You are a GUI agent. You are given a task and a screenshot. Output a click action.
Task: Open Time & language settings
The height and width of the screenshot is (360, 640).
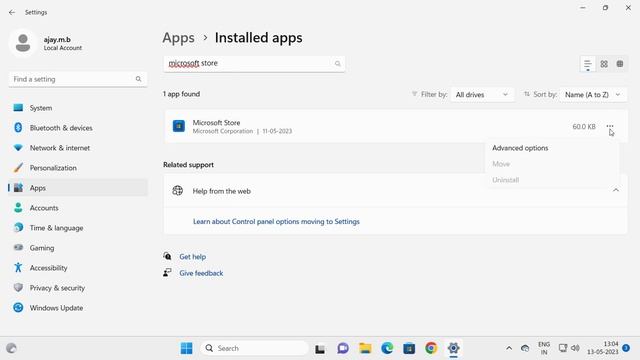78,228
